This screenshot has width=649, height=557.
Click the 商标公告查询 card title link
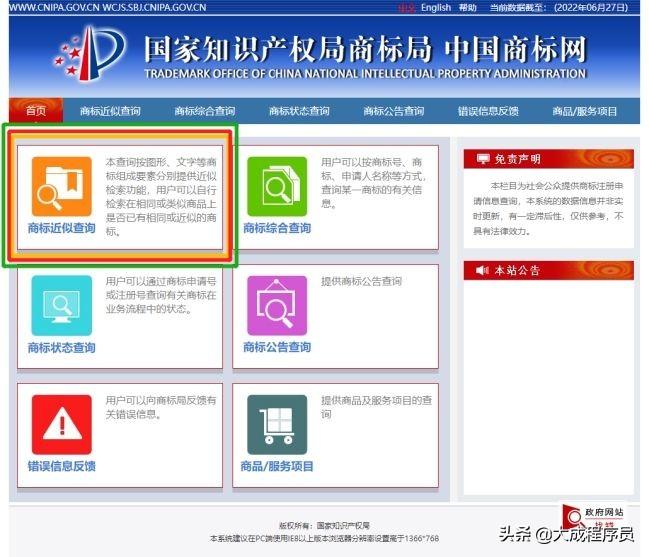(277, 347)
